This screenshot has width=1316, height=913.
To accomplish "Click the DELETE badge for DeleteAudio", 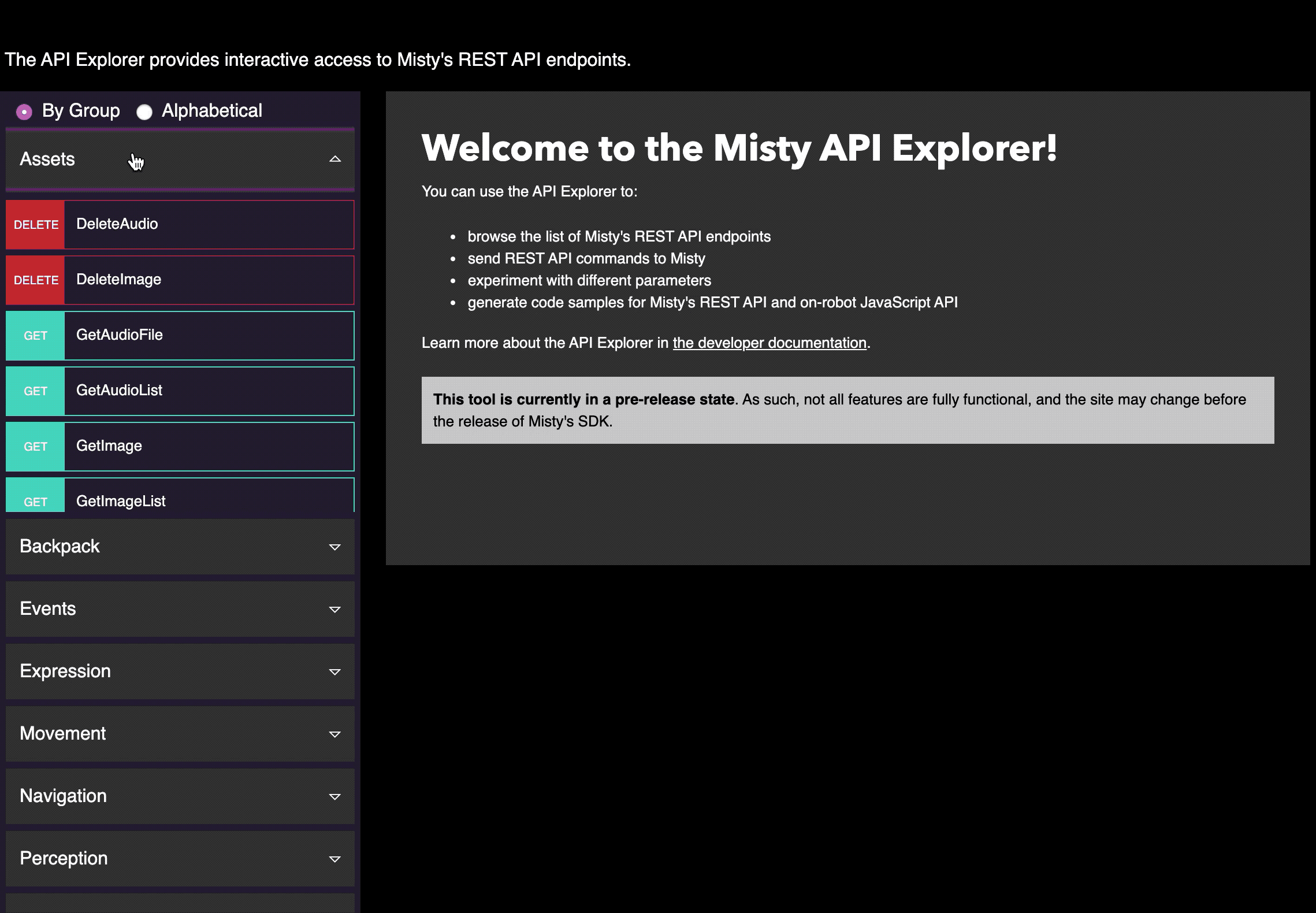I will (x=35, y=224).
